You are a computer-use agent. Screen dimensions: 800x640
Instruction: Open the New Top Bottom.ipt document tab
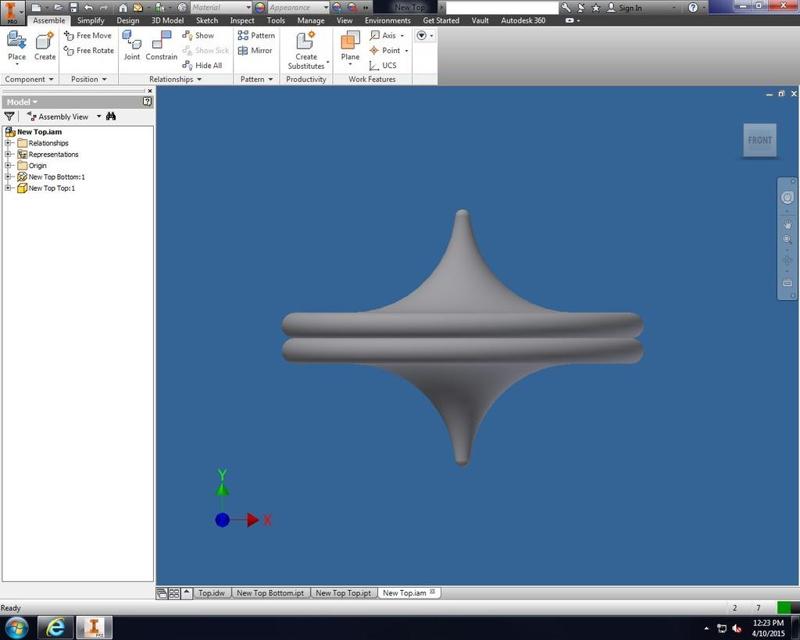click(x=270, y=593)
